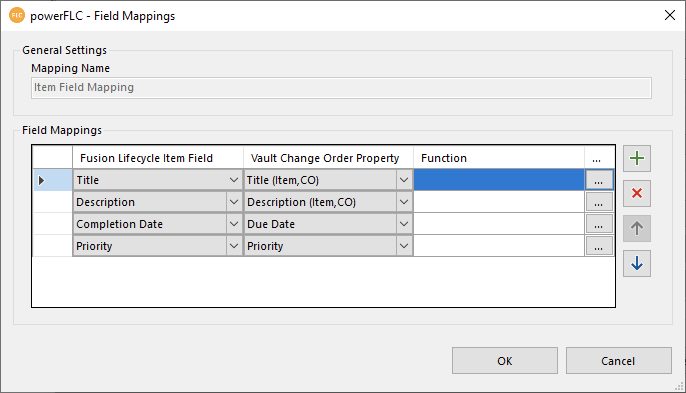
Task: Open the Due Date property dropdown
Action: (404, 224)
